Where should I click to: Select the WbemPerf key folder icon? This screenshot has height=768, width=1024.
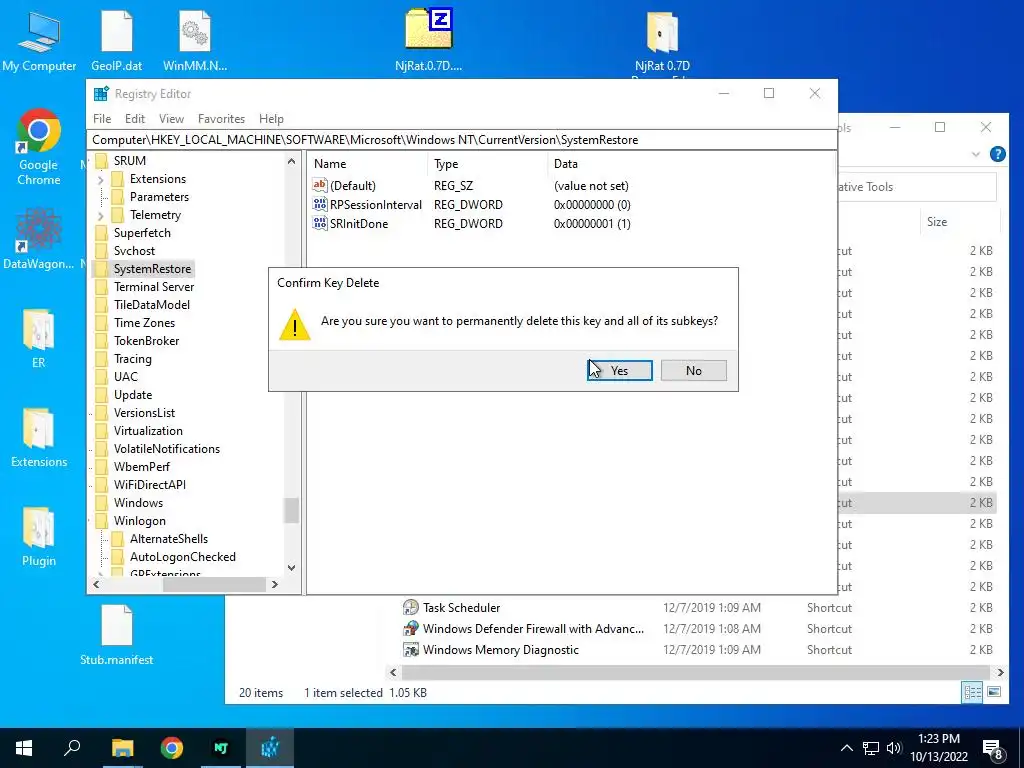tap(101, 467)
